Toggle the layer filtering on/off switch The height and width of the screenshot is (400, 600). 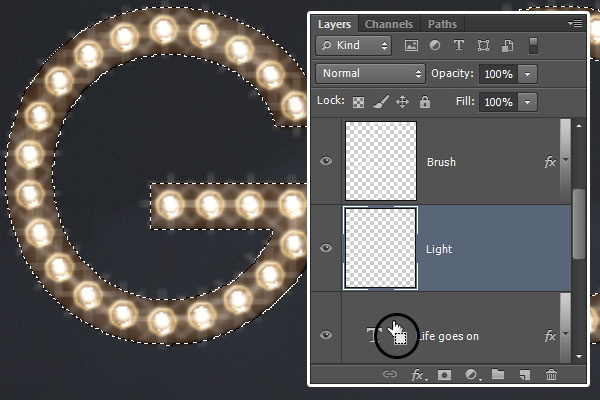[x=534, y=45]
